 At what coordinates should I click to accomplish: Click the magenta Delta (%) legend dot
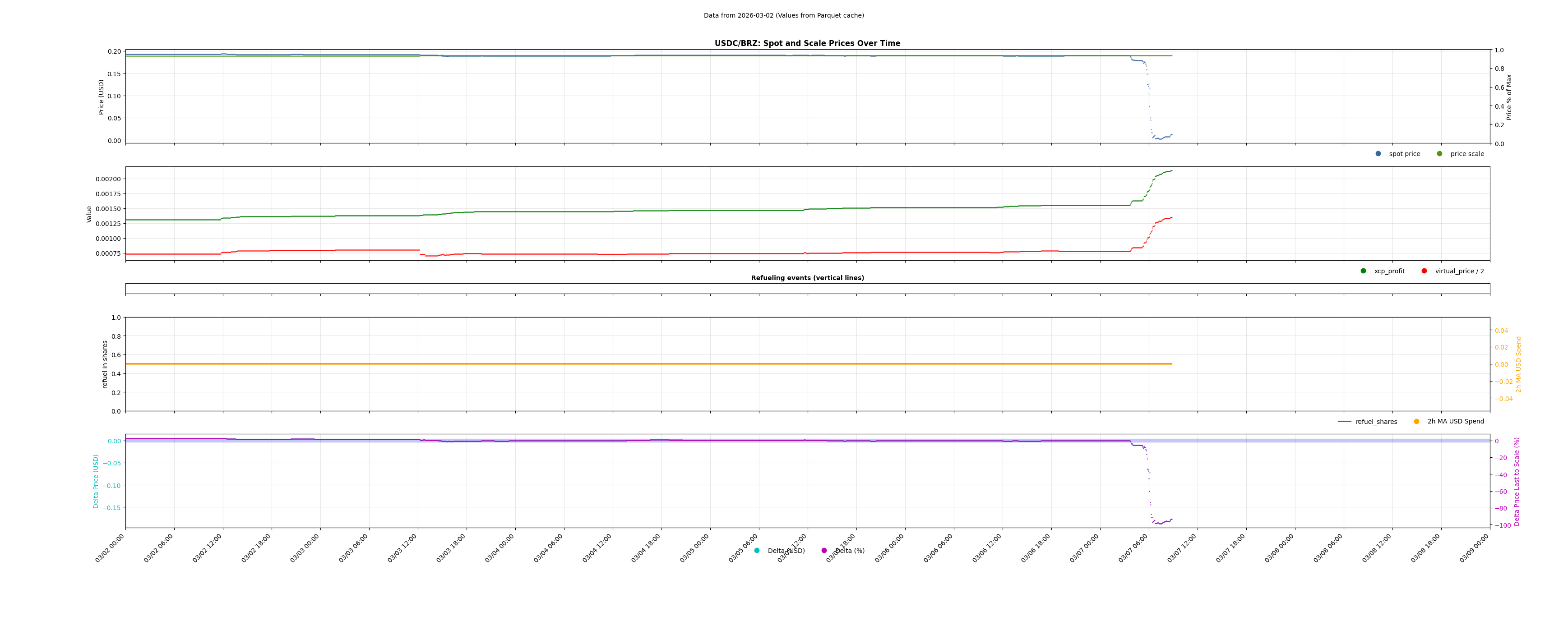tap(824, 551)
